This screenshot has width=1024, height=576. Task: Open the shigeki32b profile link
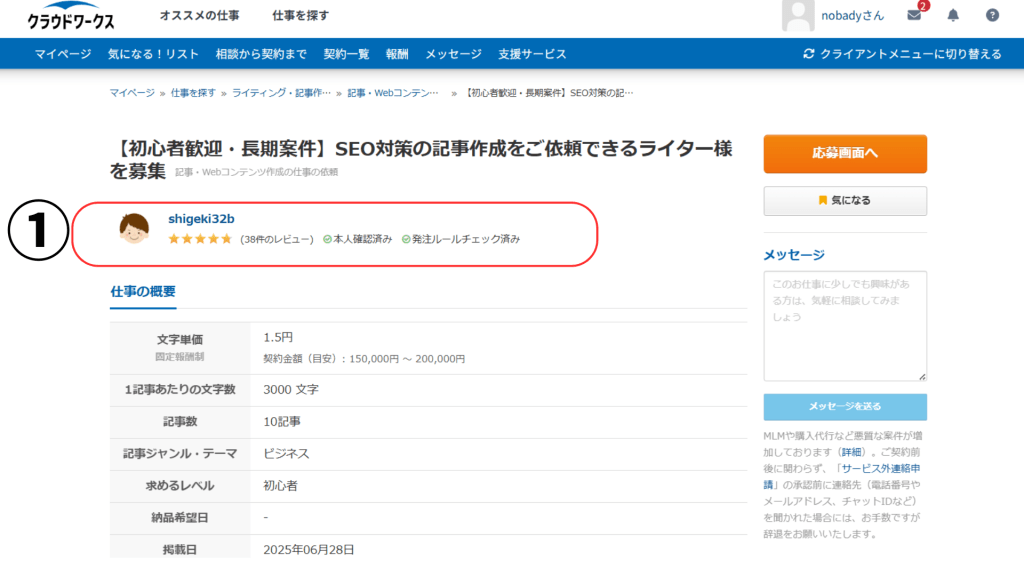pos(201,219)
